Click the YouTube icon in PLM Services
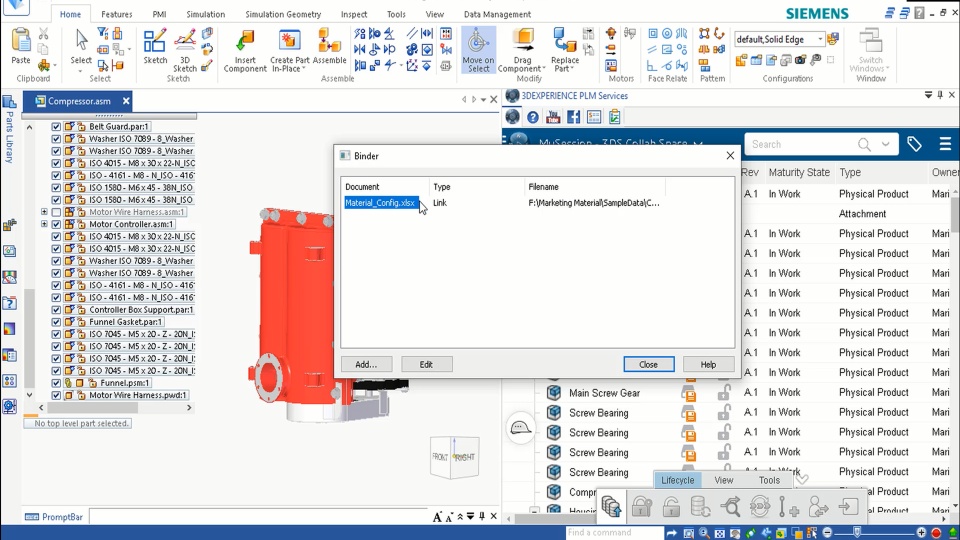Screen dimensions: 960x540 pos(553,117)
